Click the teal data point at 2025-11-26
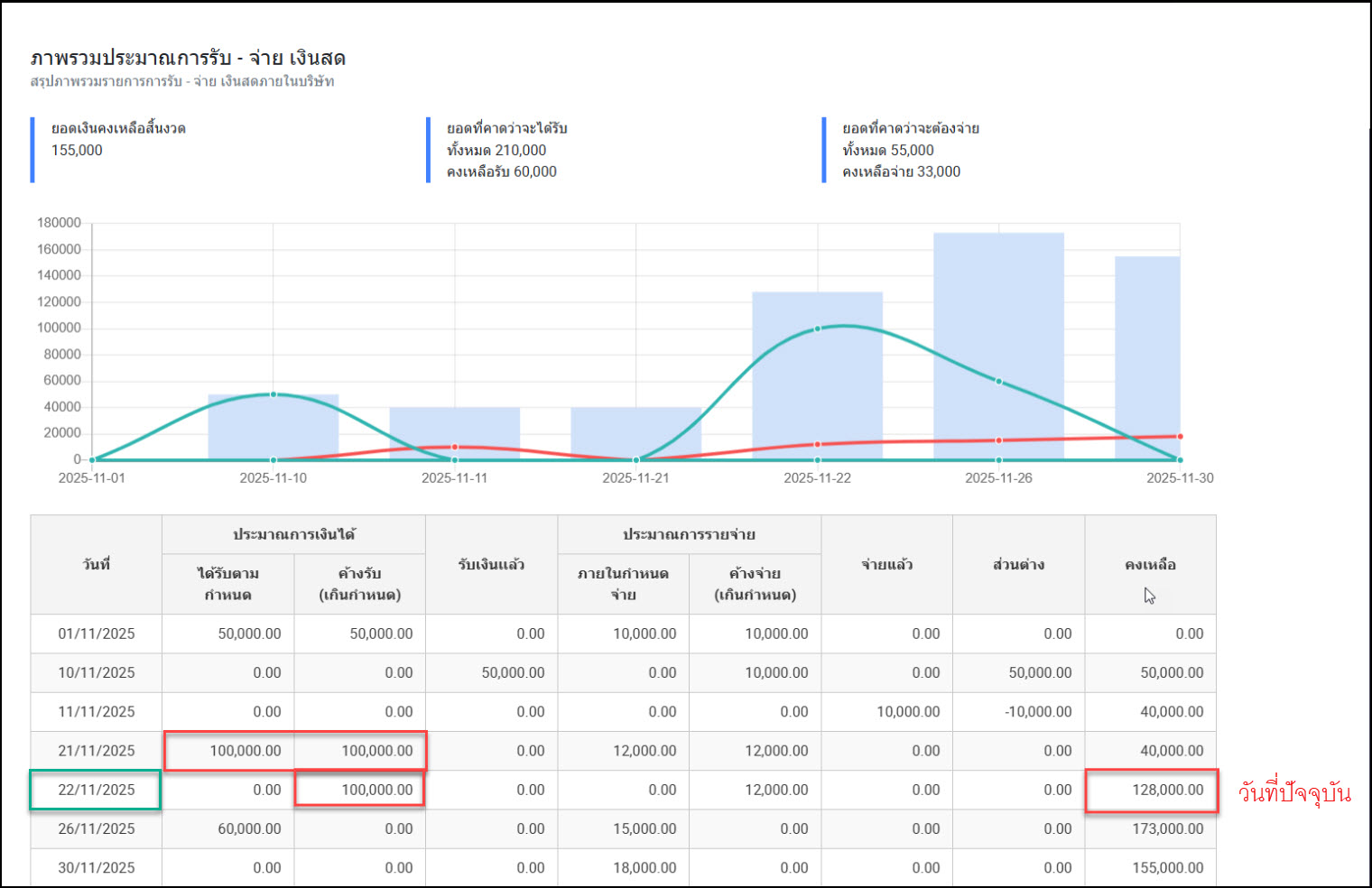The height and width of the screenshot is (888, 1372). [998, 382]
